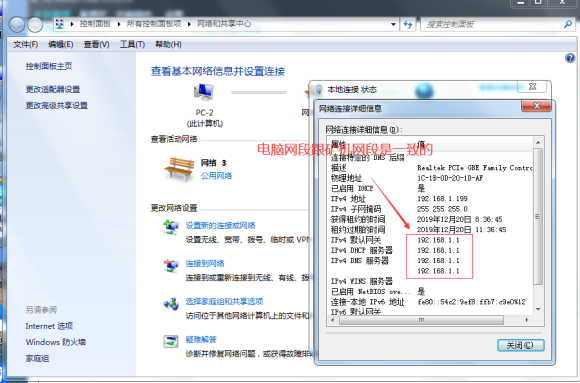The width and height of the screenshot is (580, 383).
Task: Open the 文件(F) menu
Action: [26, 44]
